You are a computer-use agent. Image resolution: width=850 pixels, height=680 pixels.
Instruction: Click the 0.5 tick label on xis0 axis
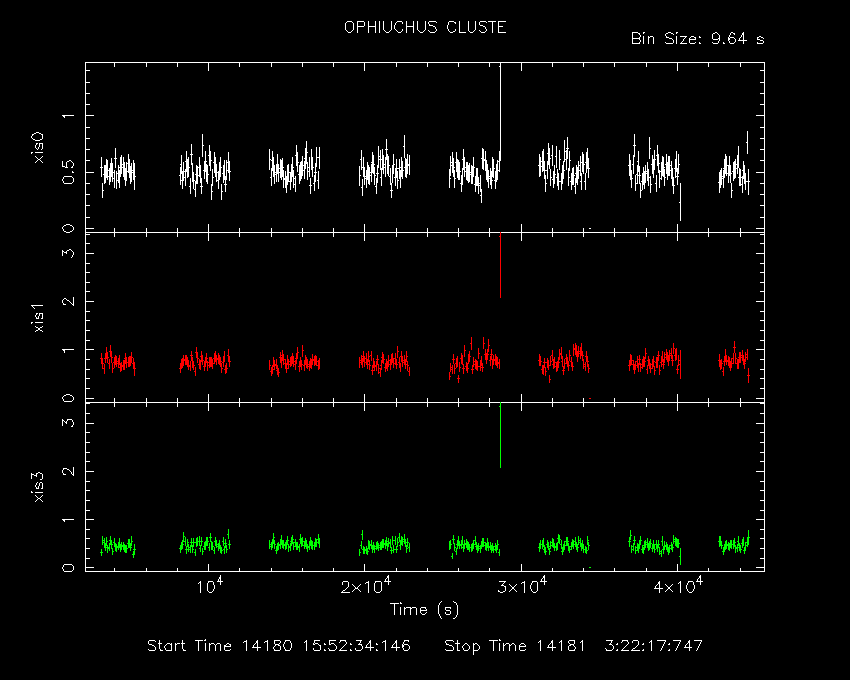click(68, 173)
